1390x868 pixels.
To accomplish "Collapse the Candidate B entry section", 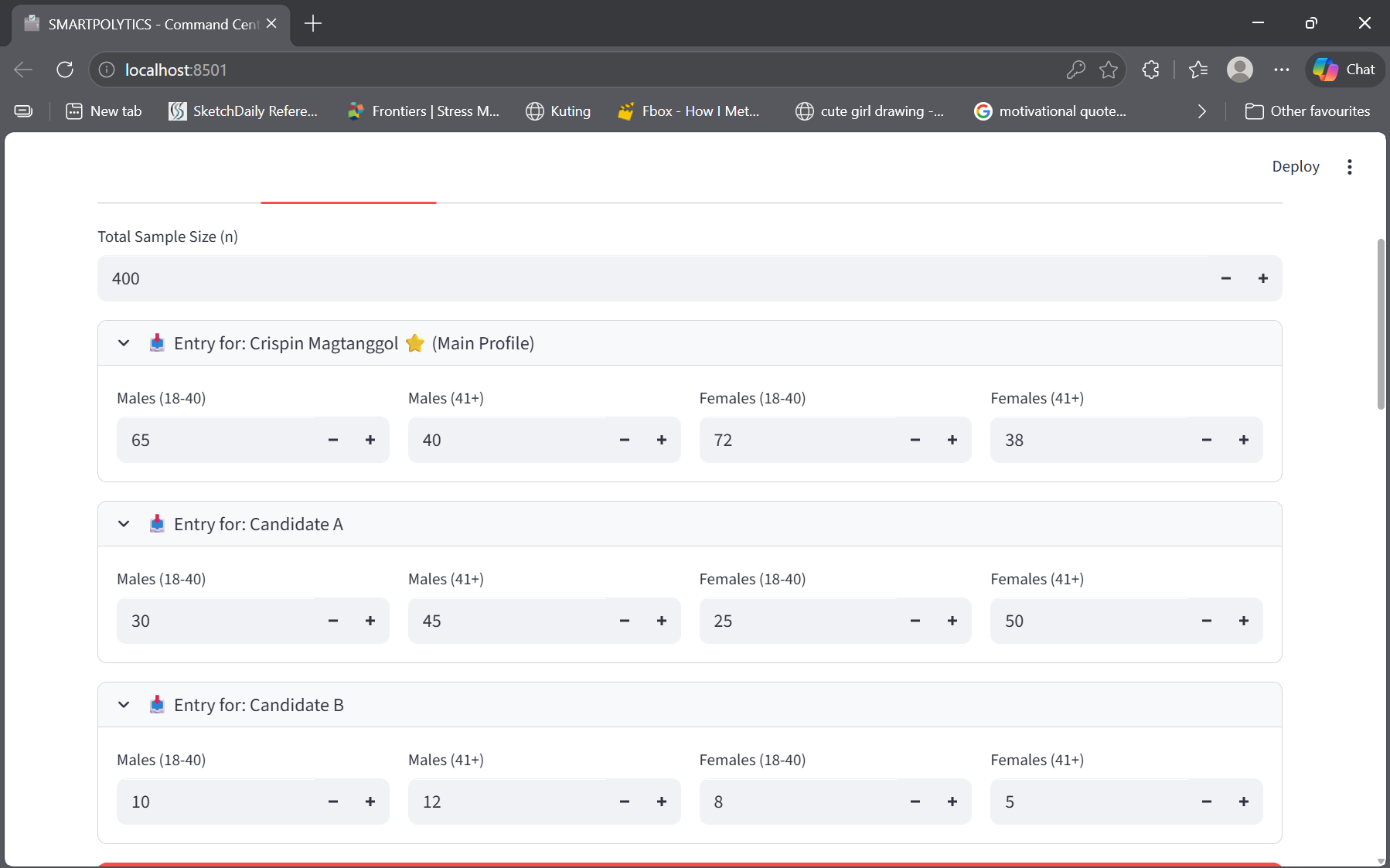I will (124, 705).
